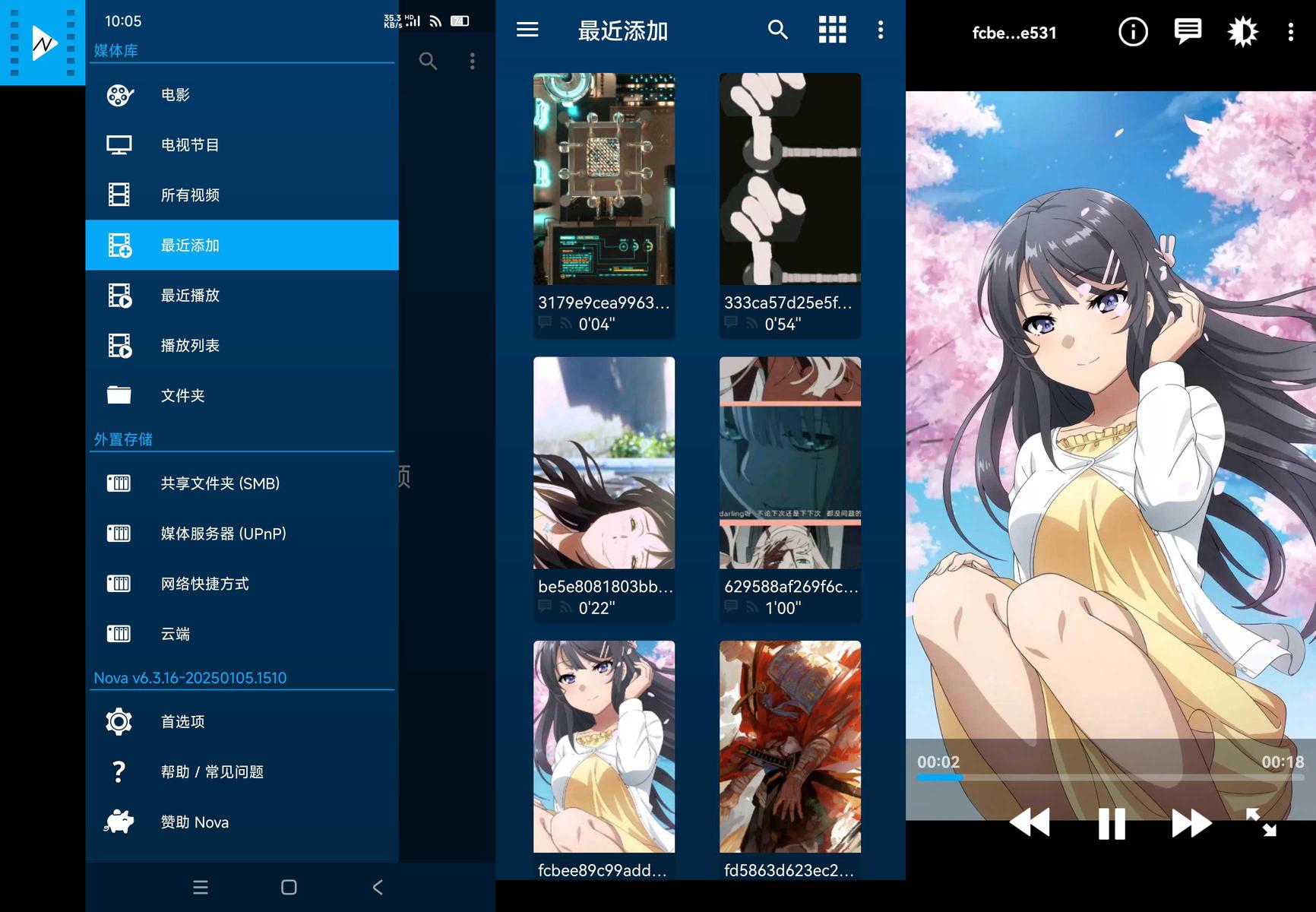The width and height of the screenshot is (1316, 912).
Task: Tap the version text Nova v6.3.16-20250105.1510
Action: pyautogui.click(x=190, y=678)
